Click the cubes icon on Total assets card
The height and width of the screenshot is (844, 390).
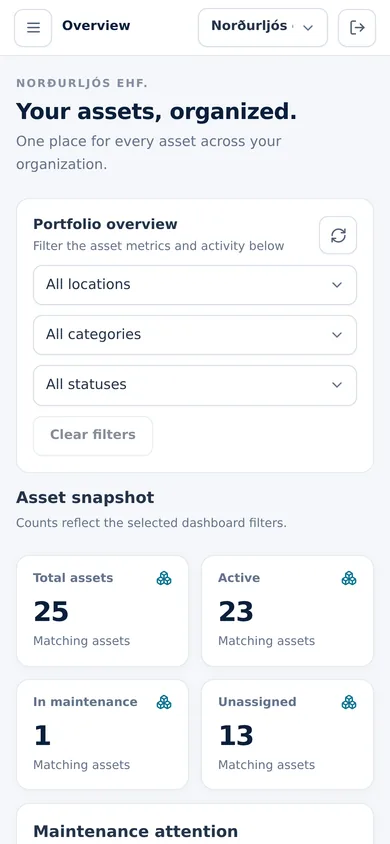click(x=164, y=578)
